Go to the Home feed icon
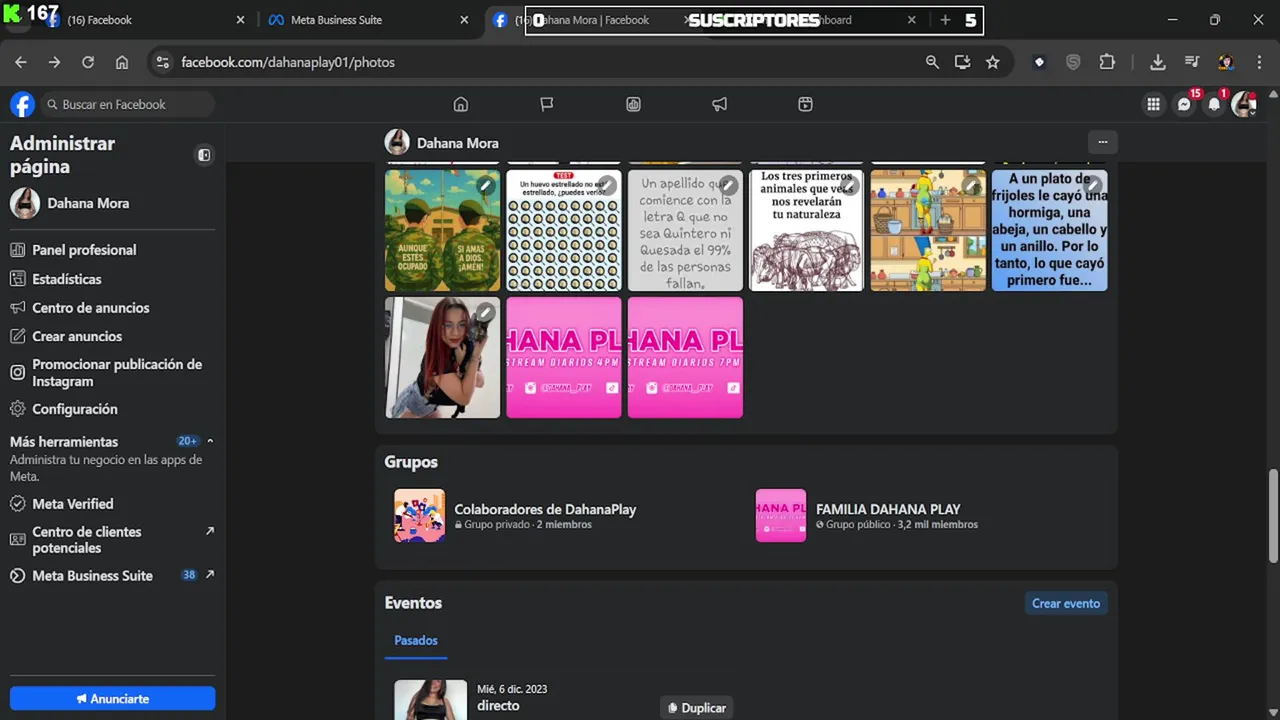The image size is (1280, 720). [461, 104]
